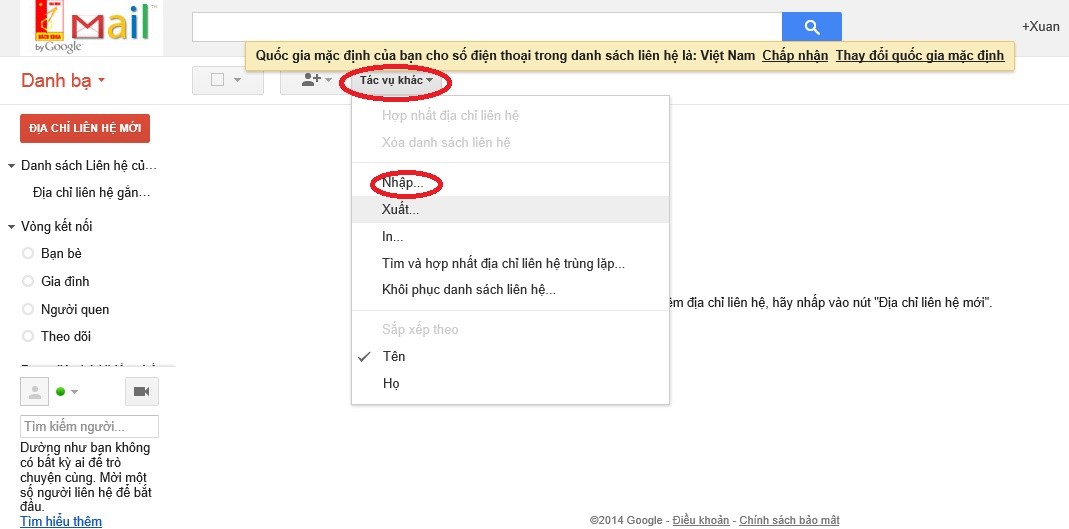Choose Xuất... from the menu
Image resolution: width=1069 pixels, height=529 pixels.
click(x=400, y=210)
